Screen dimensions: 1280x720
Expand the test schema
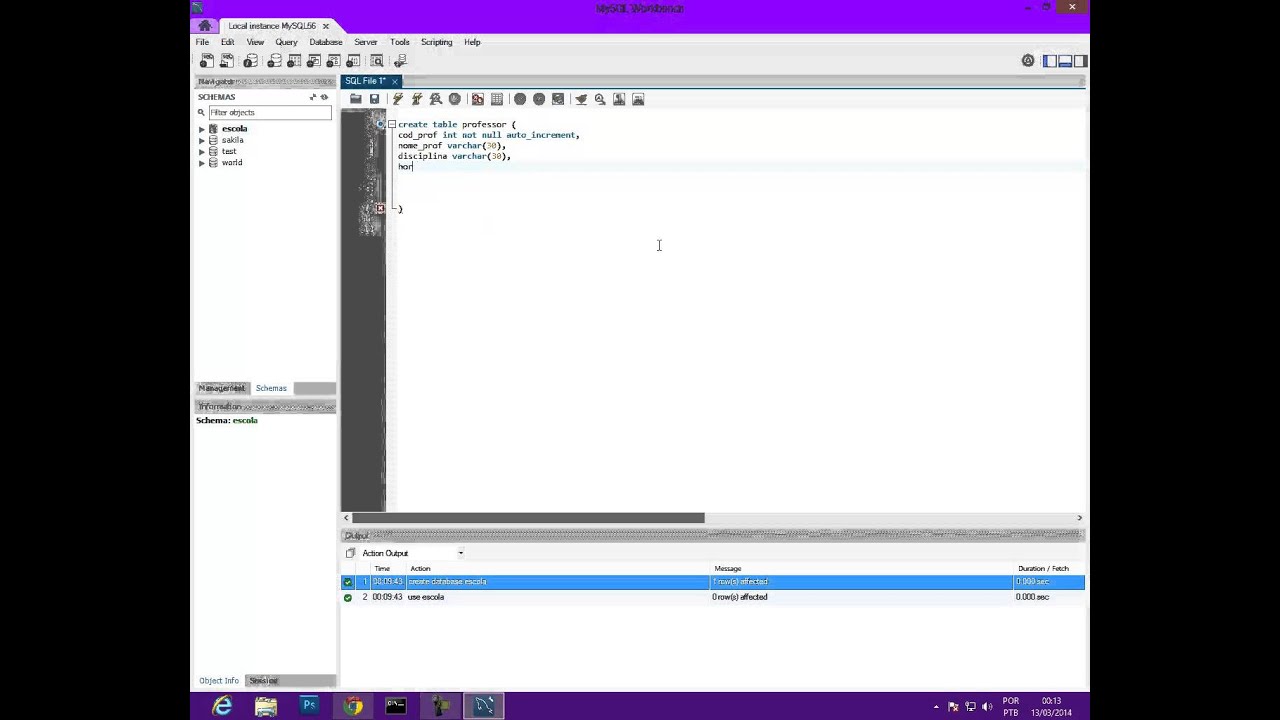(202, 151)
